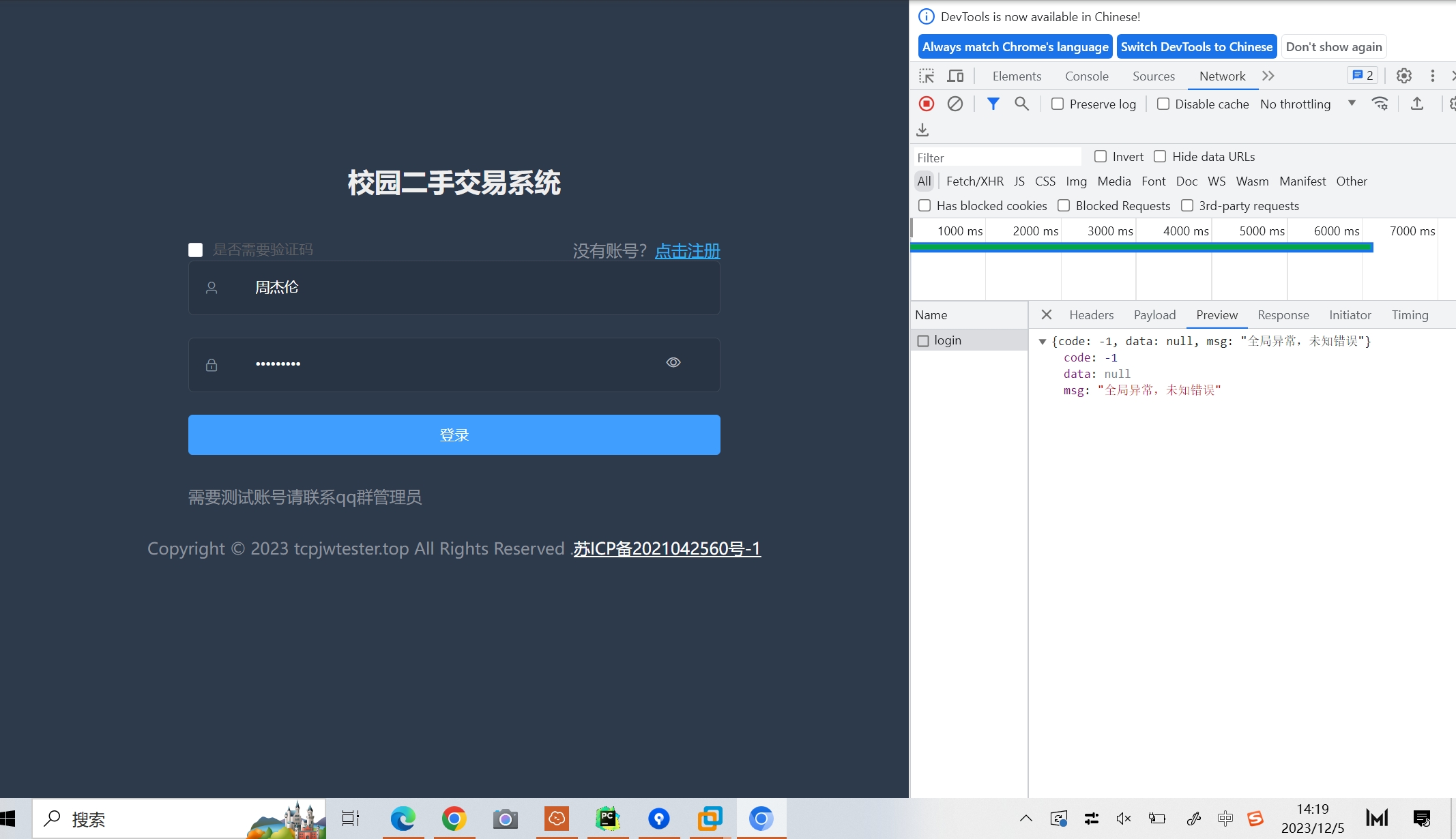Show the password with the eye toggle
1456x839 pixels.
tap(673, 362)
